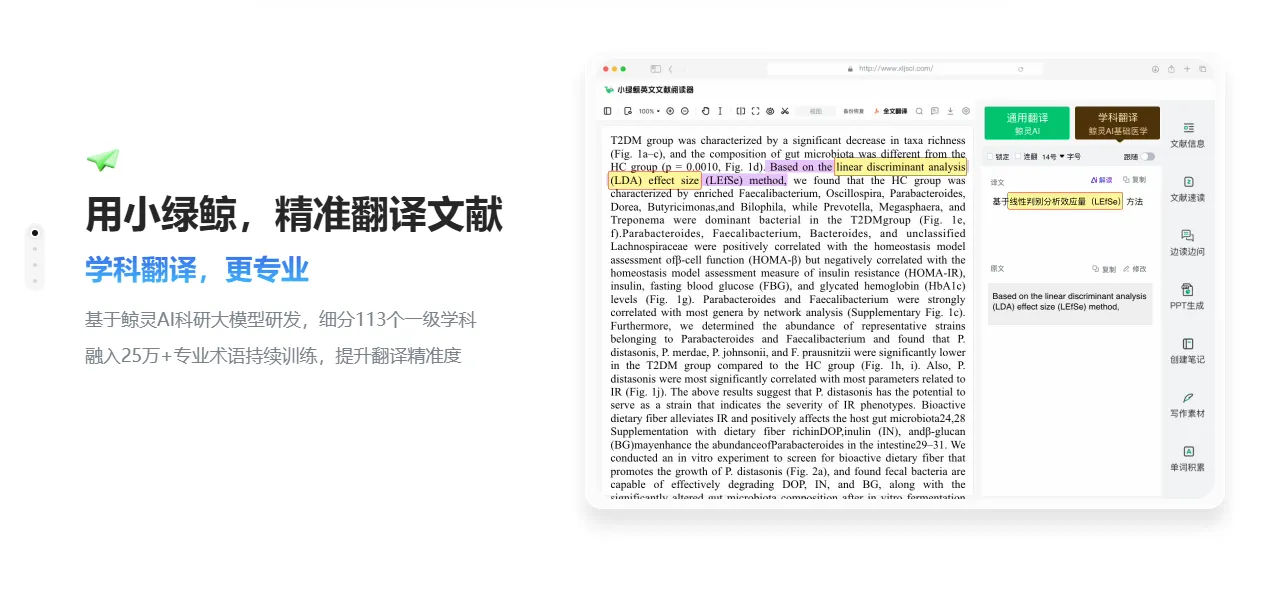
Task: Click the 全文翻译 button
Action: pyautogui.click(x=890, y=111)
